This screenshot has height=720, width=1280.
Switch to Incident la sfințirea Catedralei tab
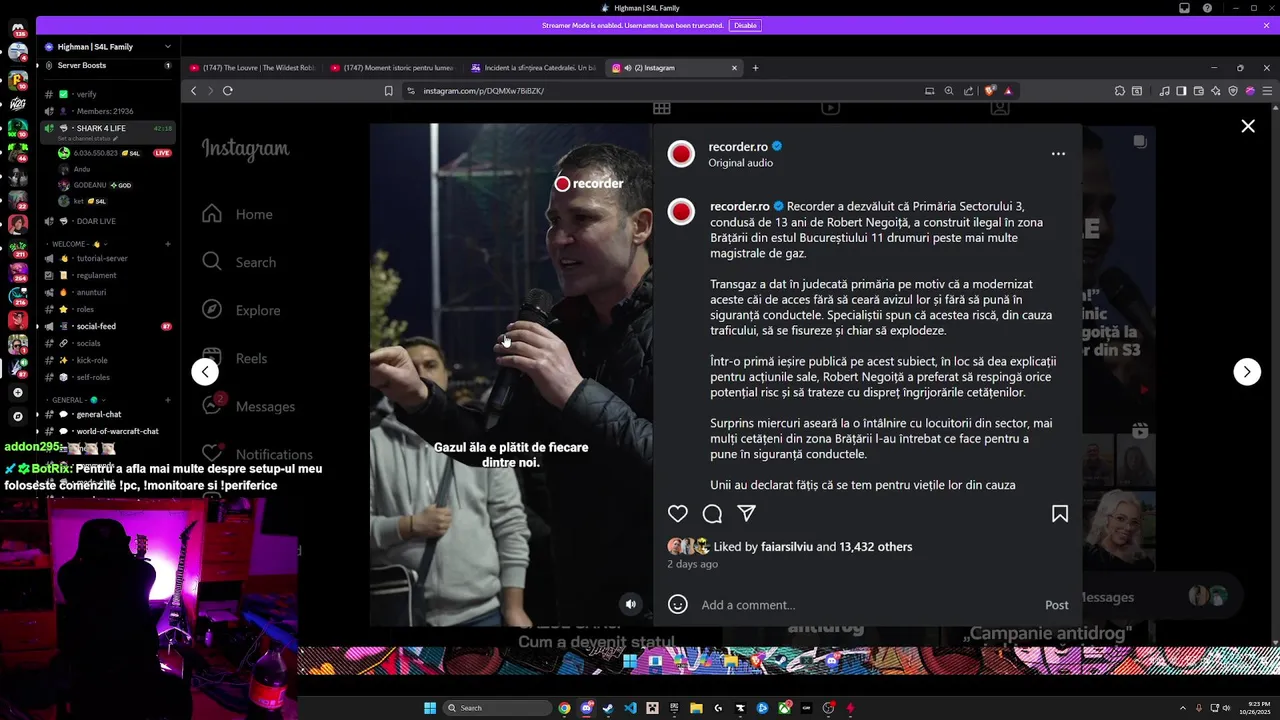click(534, 68)
